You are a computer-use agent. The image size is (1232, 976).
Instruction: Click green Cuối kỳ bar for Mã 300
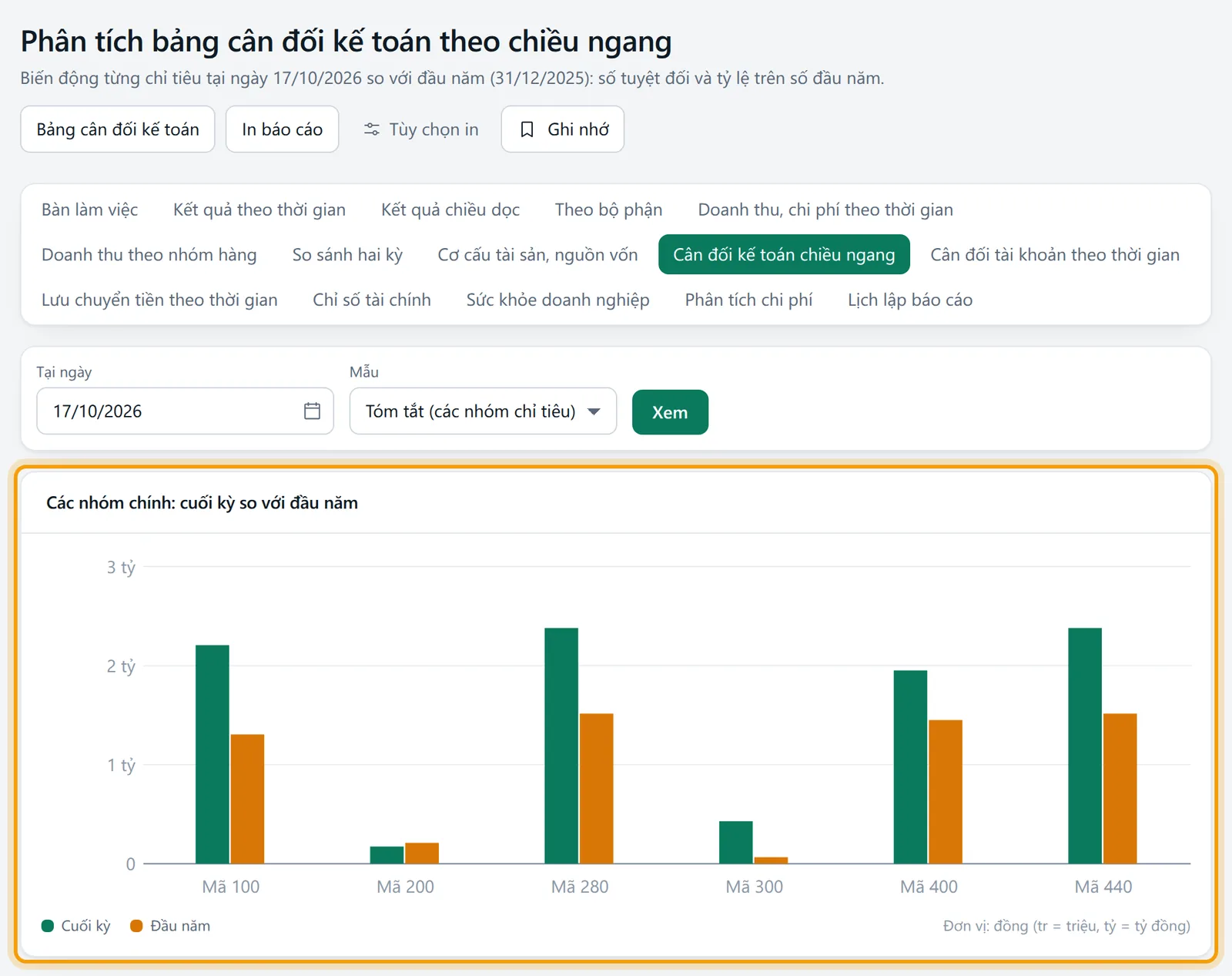tap(736, 843)
